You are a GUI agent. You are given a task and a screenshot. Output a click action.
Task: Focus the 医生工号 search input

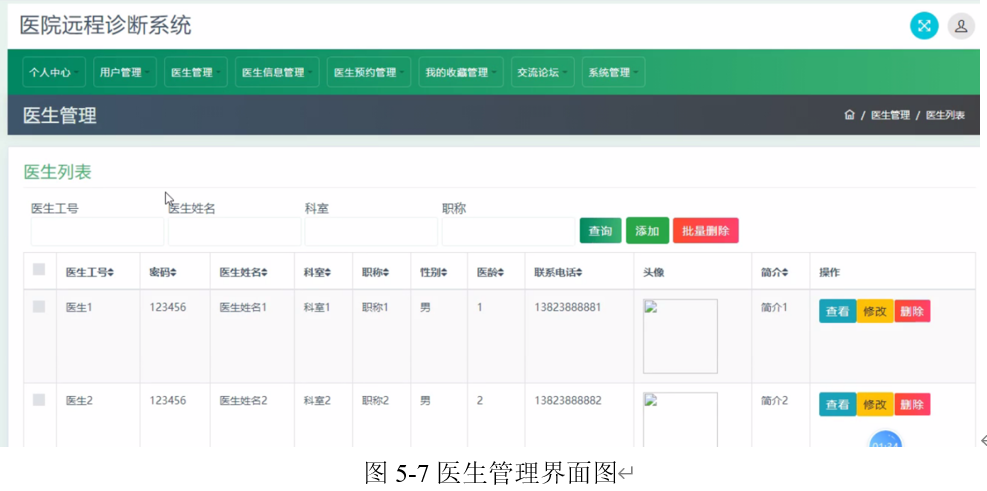coord(98,232)
